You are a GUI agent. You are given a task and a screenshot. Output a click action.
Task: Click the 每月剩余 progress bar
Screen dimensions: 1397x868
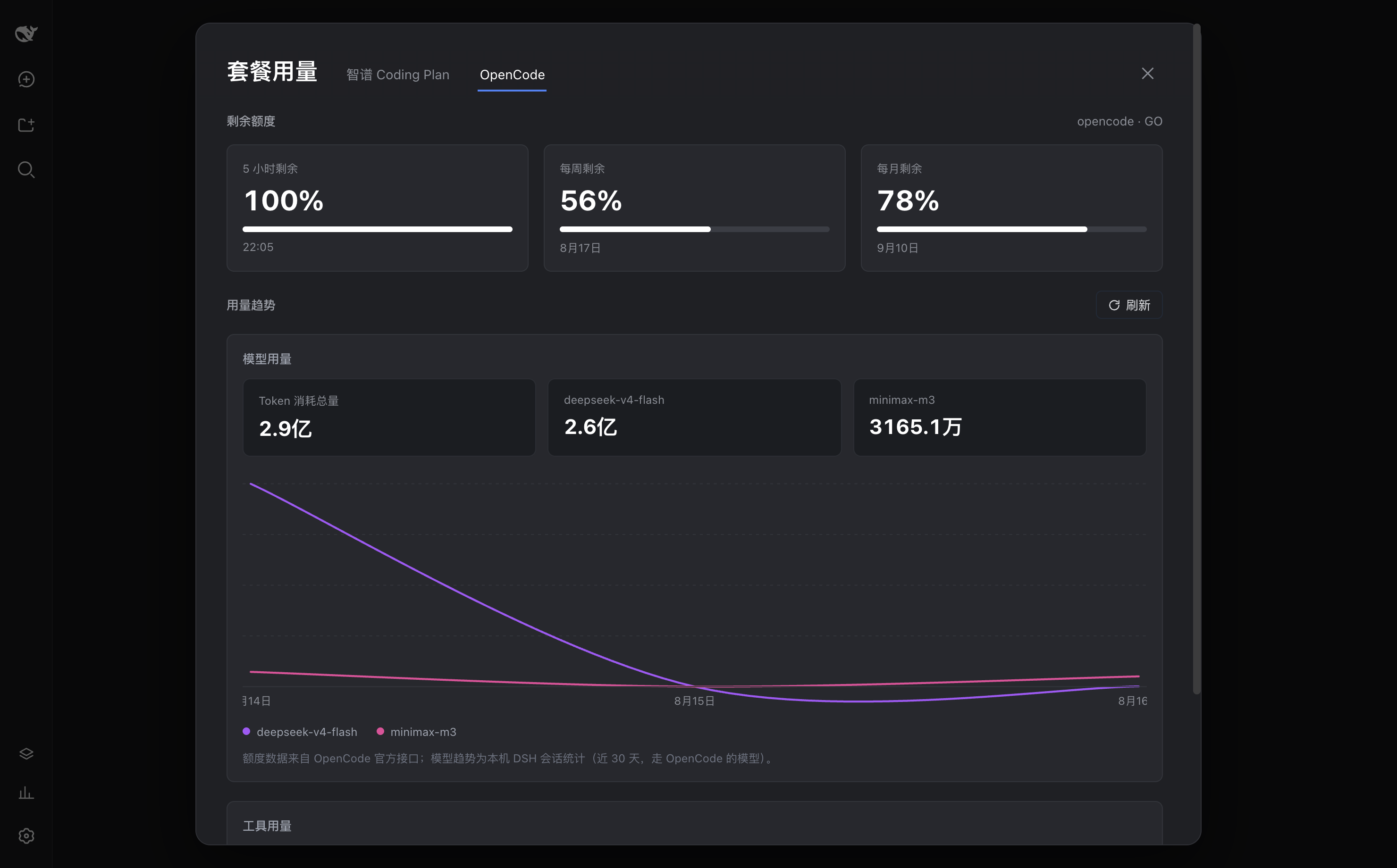tap(1011, 229)
